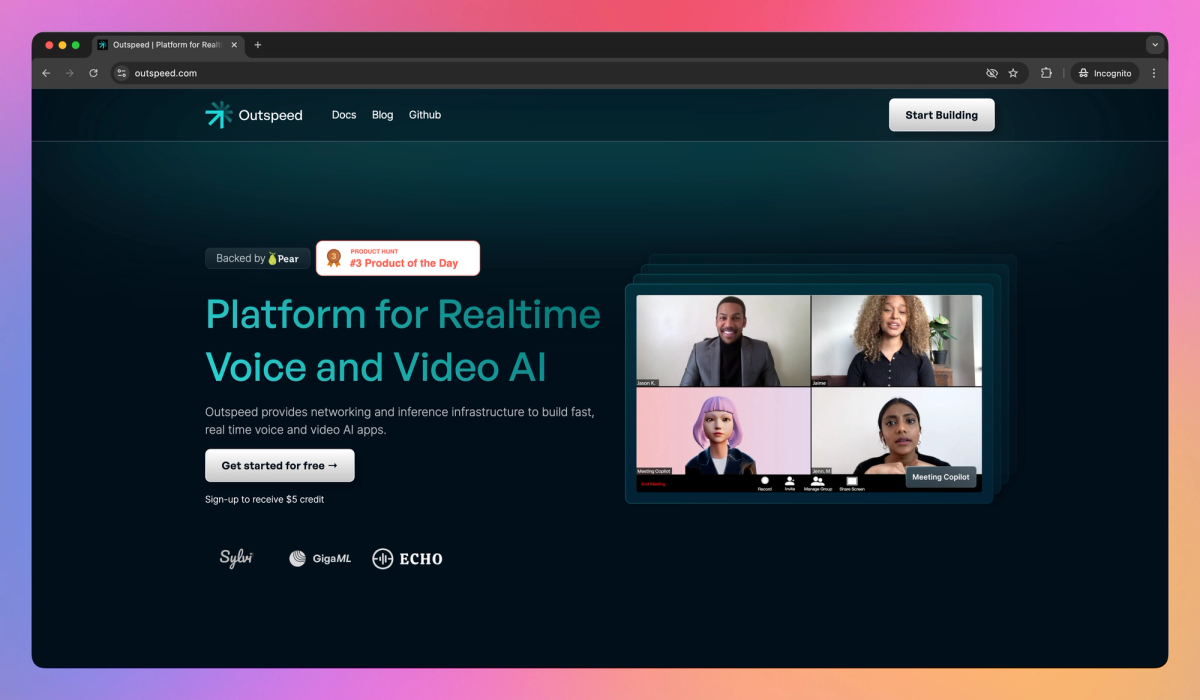
Task: Close the Outspeed browser tab
Action: tap(235, 45)
